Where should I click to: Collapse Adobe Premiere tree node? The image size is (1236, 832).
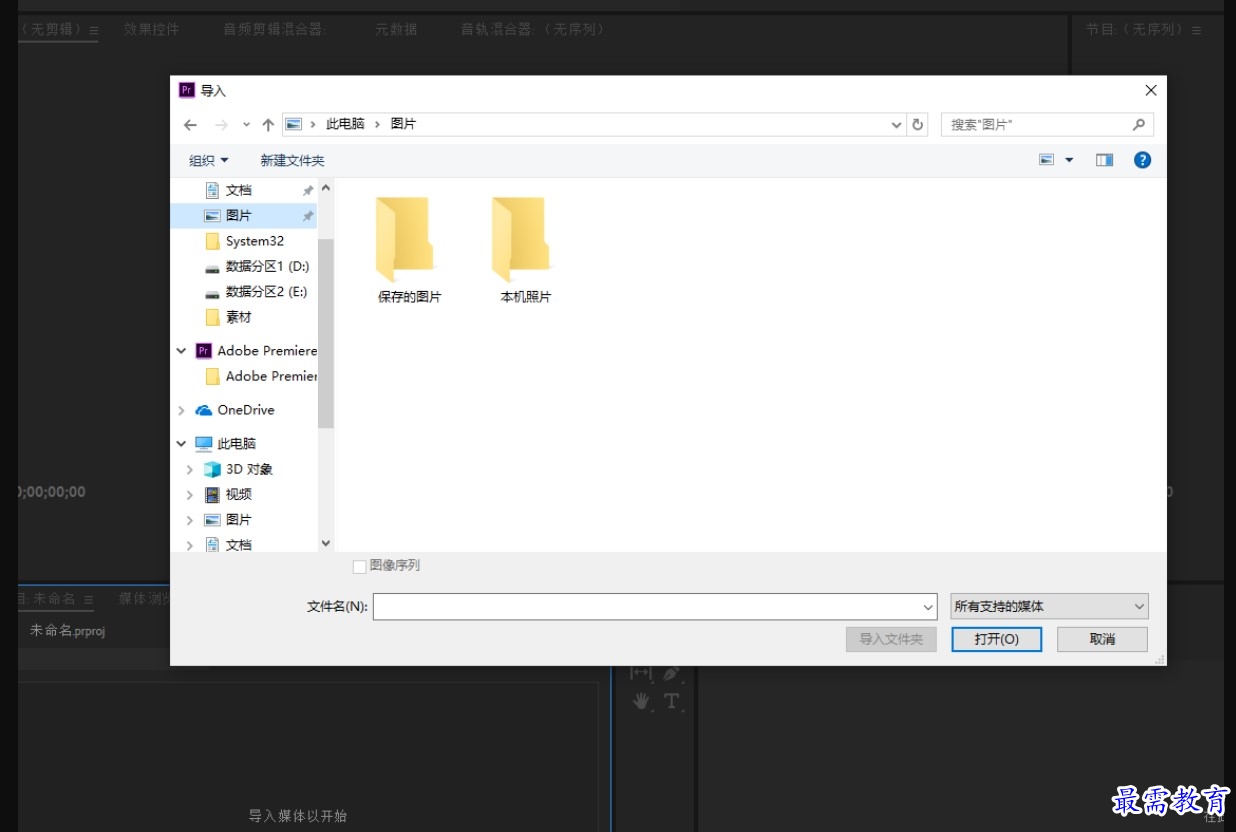point(181,351)
